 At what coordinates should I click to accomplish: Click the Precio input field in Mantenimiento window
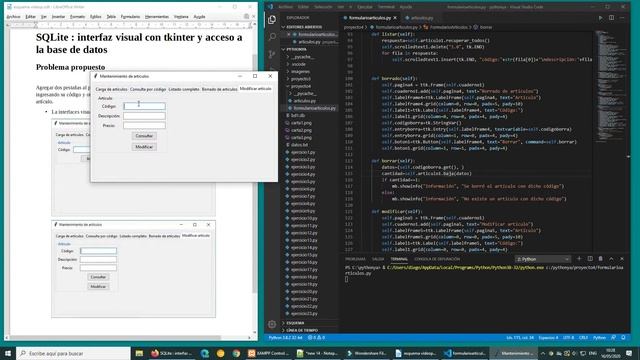coord(144,125)
